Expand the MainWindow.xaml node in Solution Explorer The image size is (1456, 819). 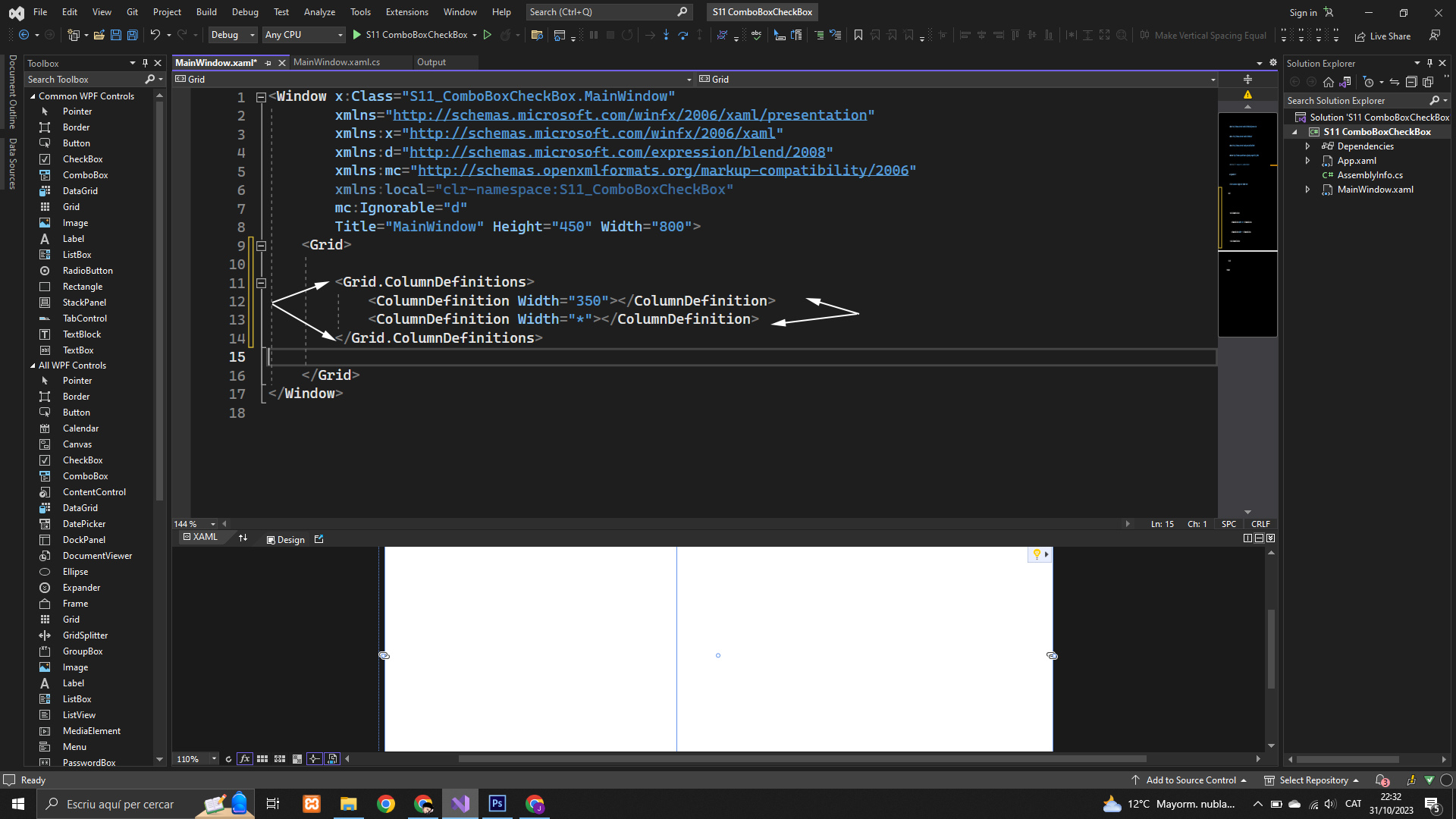[1307, 190]
